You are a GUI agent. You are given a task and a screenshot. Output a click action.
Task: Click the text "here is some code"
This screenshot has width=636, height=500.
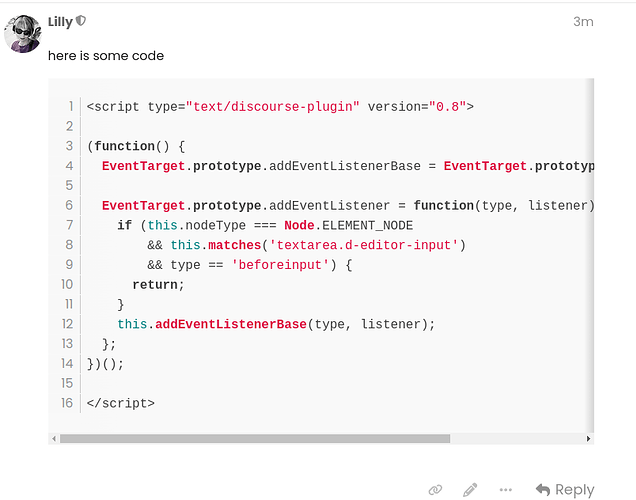(x=106, y=56)
